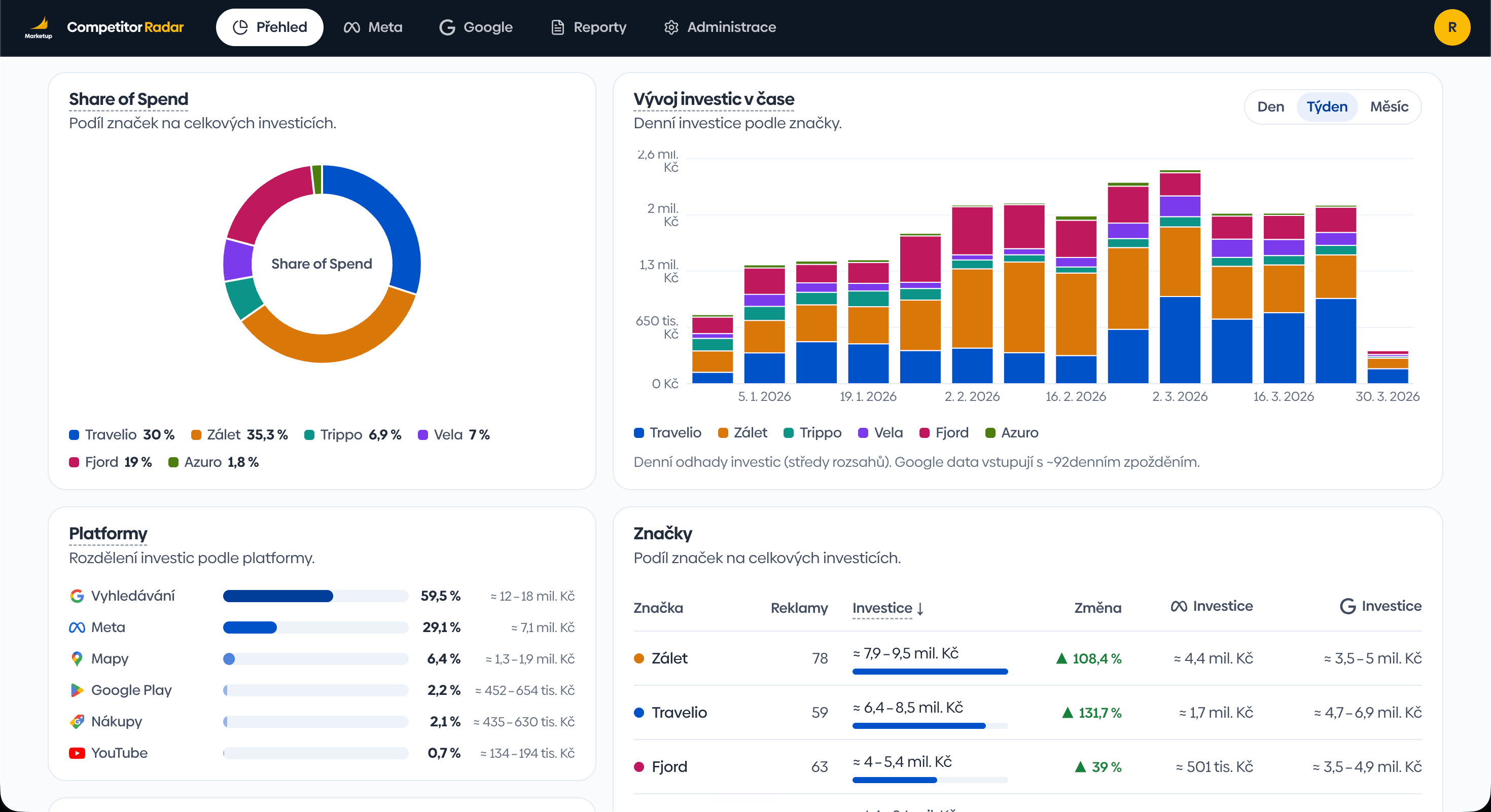Viewport: 1491px width, 812px height.
Task: Click the Fjord 19 % donut legend swatch
Action: click(x=74, y=462)
